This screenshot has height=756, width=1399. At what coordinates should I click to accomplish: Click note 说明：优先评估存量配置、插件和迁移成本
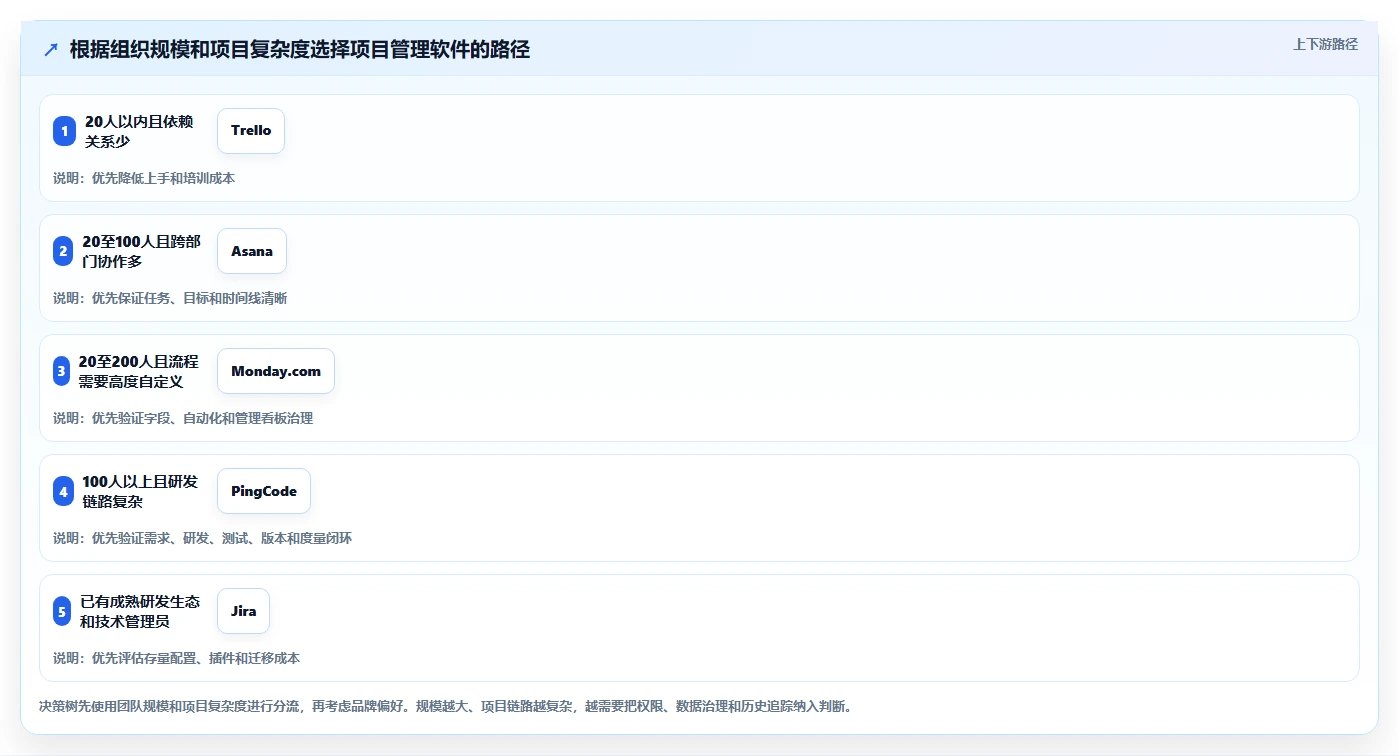pos(176,658)
